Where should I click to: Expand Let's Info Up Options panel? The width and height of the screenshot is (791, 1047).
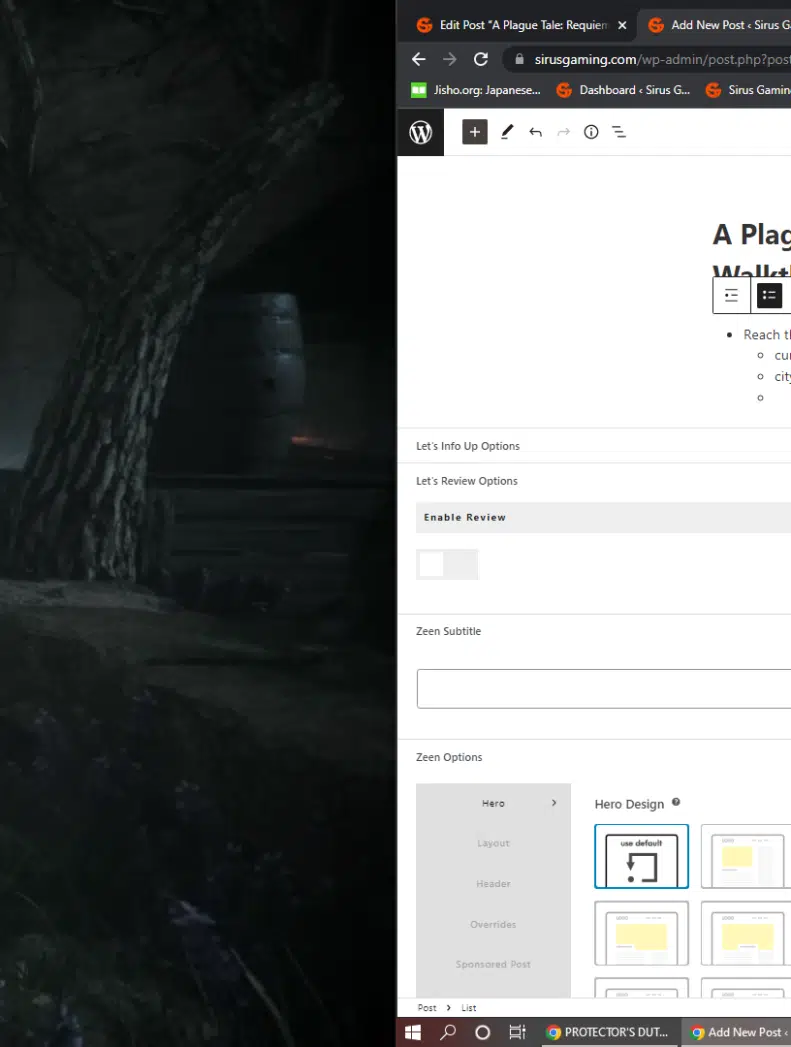click(467, 446)
